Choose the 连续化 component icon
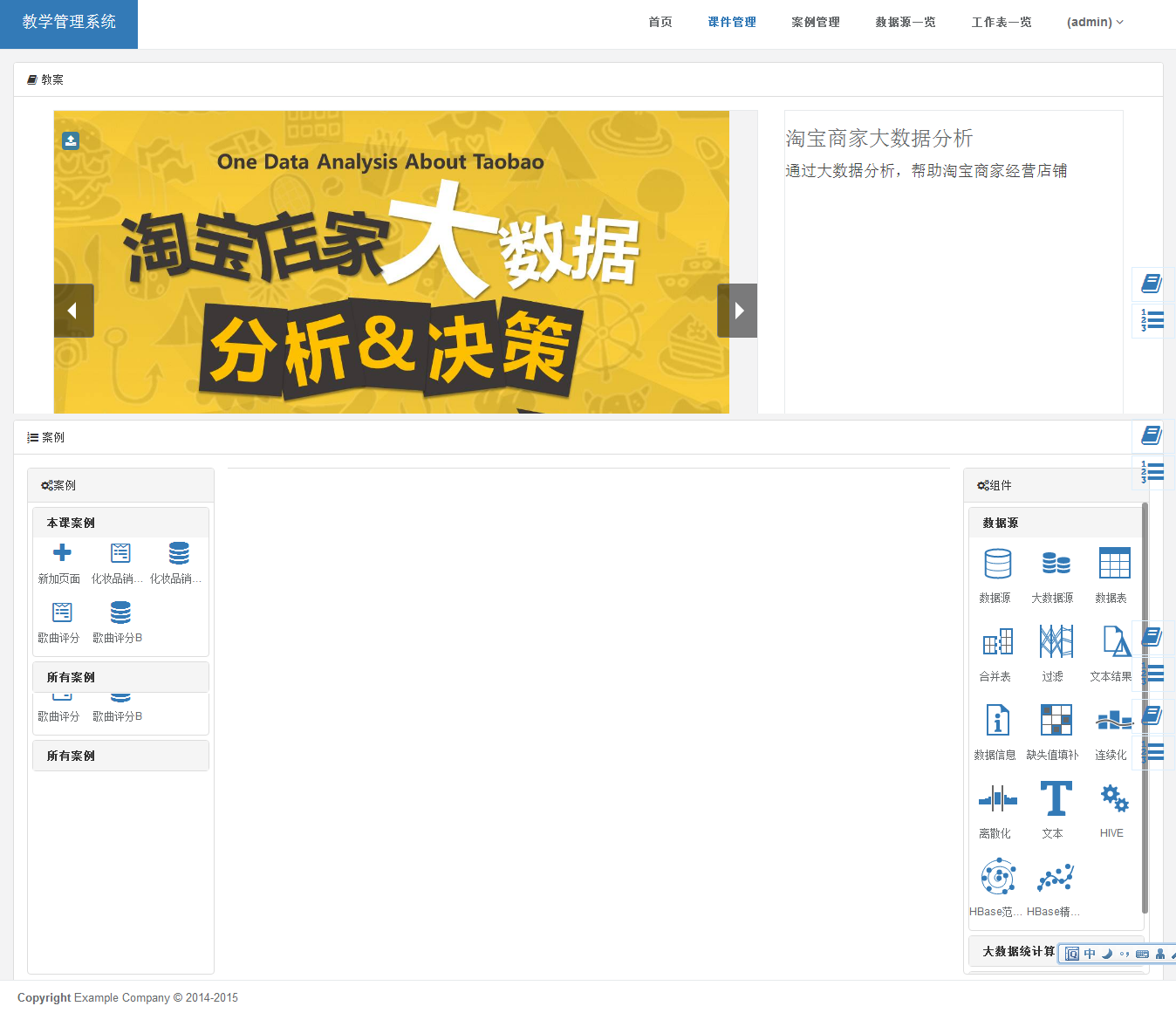 1114,721
